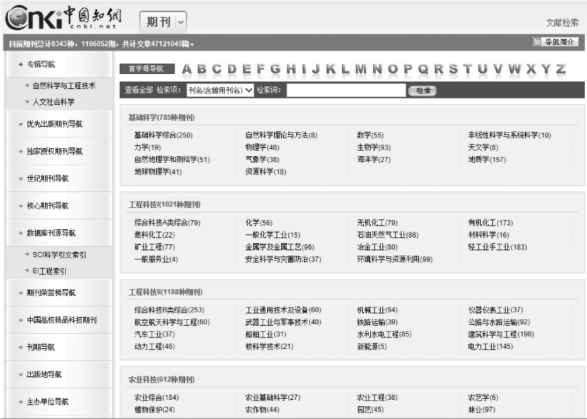Open 地质学(157) category
587x419 pixels.
(487, 160)
